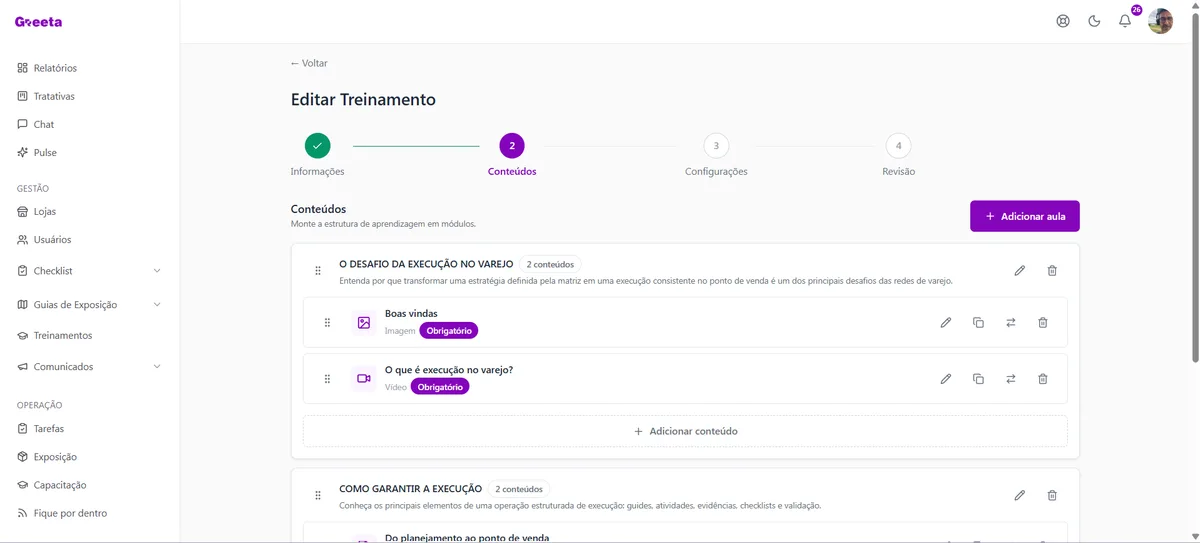Click '2 conteúdos' badge of COMO GARANTIR A EXECUÇÃO
This screenshot has height=543, width=1200.
click(x=519, y=489)
